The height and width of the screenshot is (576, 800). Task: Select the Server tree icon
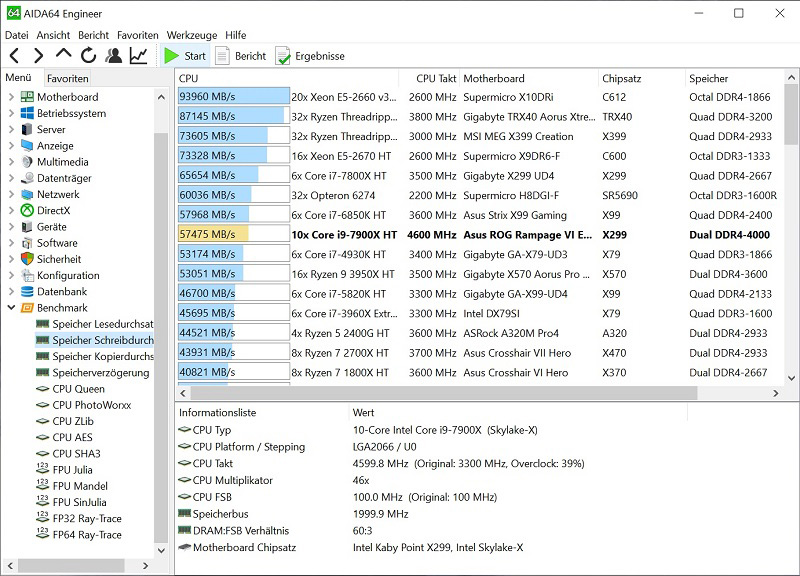[27, 130]
